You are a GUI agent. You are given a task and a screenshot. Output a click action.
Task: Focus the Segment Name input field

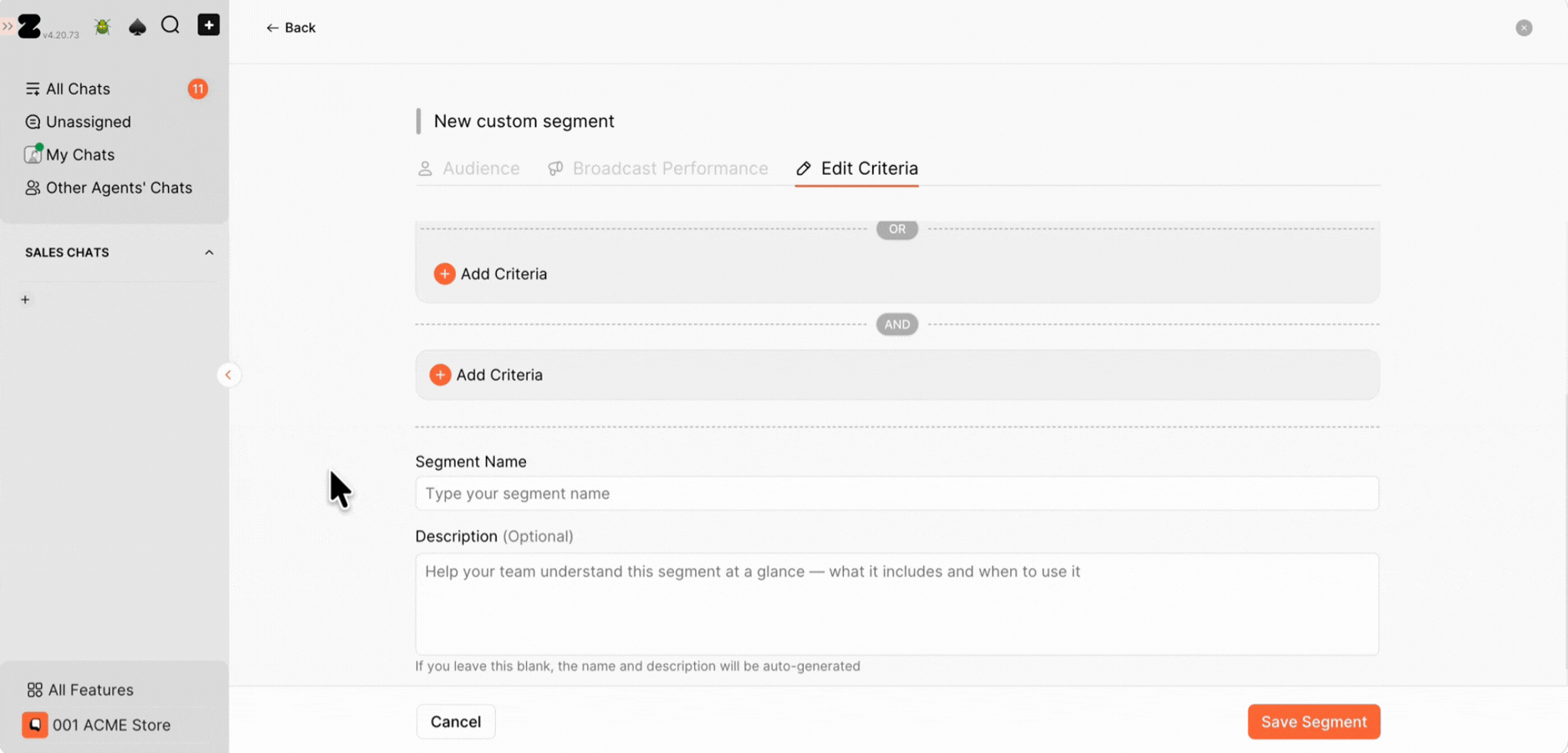pos(896,494)
